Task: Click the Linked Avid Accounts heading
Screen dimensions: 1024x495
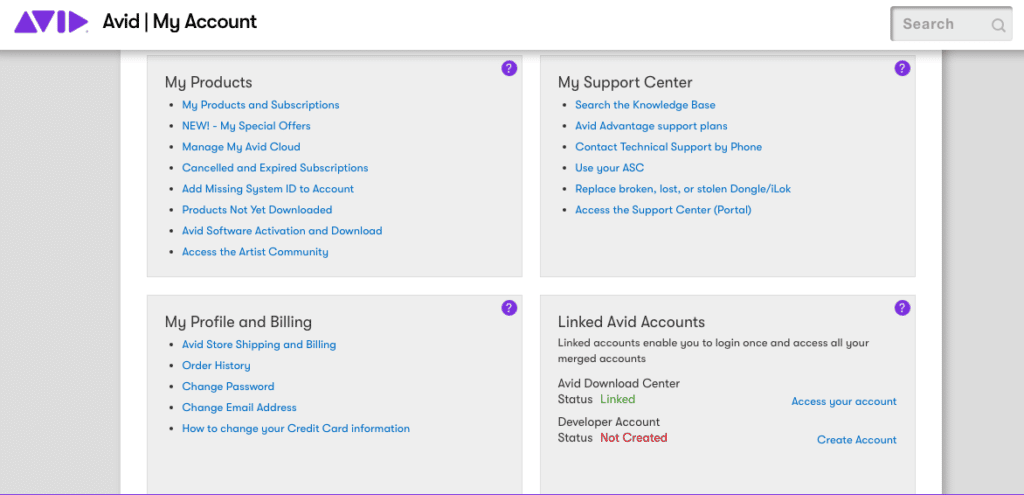Action: (x=632, y=322)
